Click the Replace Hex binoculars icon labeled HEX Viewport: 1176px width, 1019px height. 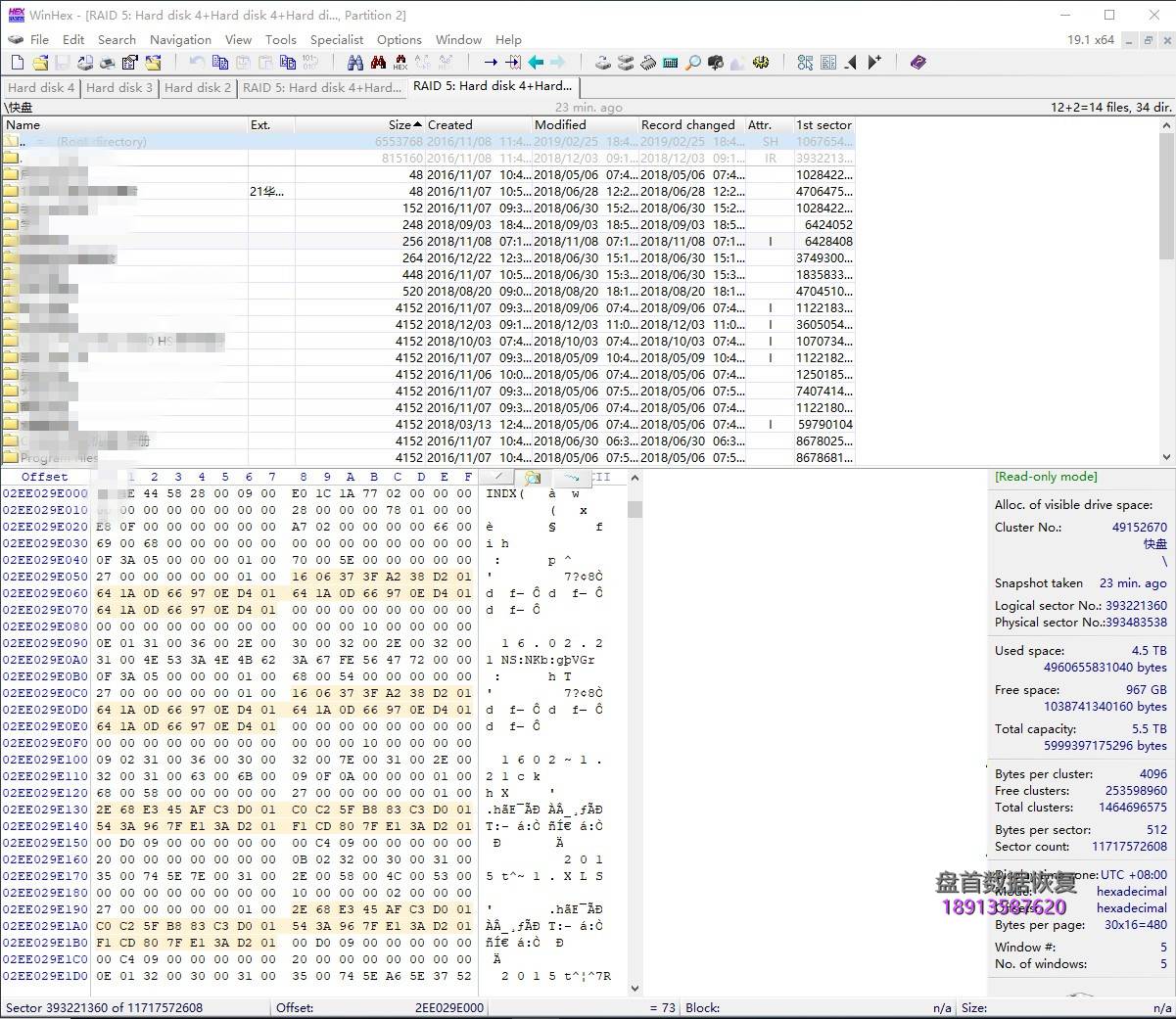pos(400,63)
